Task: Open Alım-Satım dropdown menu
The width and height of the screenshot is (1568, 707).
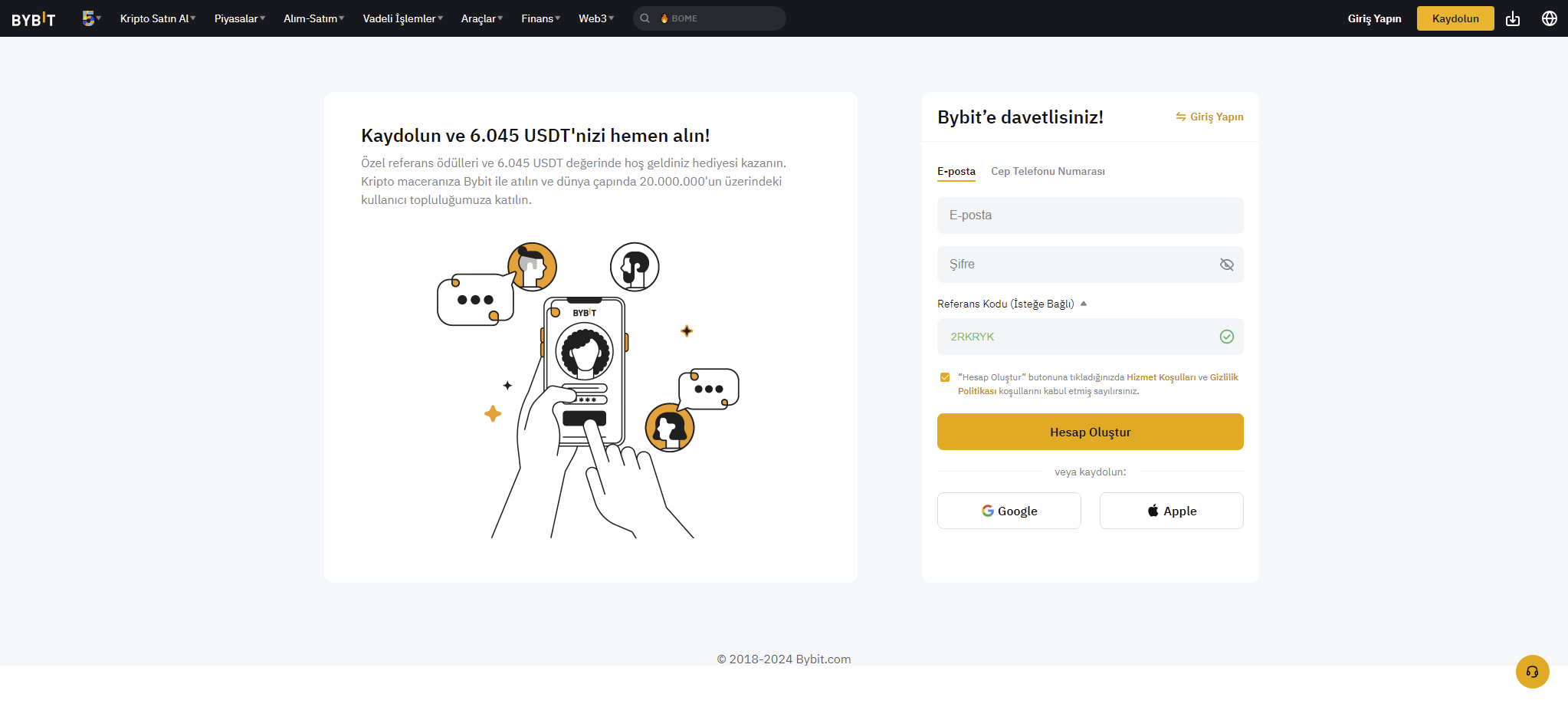Action: pos(314,18)
